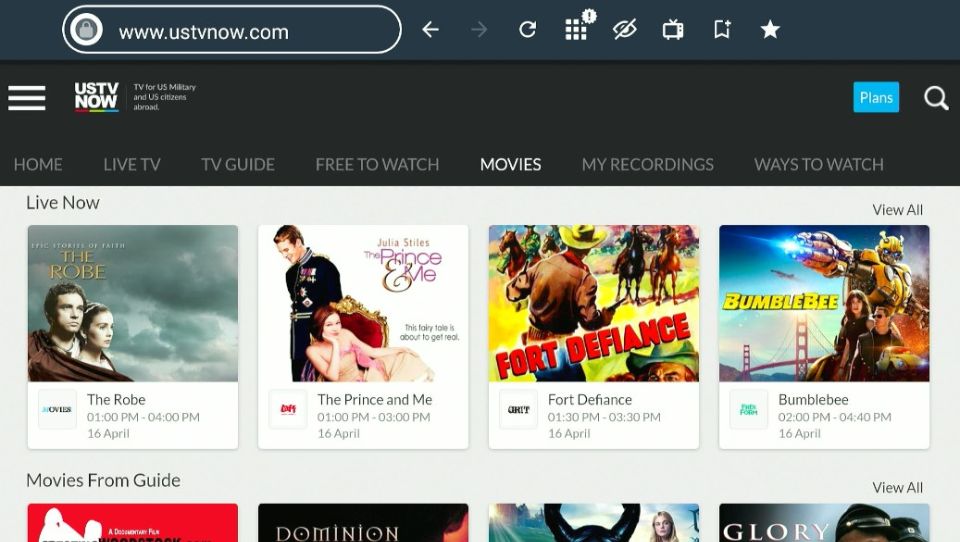
Task: Switch to the LIVE TV tab
Action: pyautogui.click(x=132, y=164)
